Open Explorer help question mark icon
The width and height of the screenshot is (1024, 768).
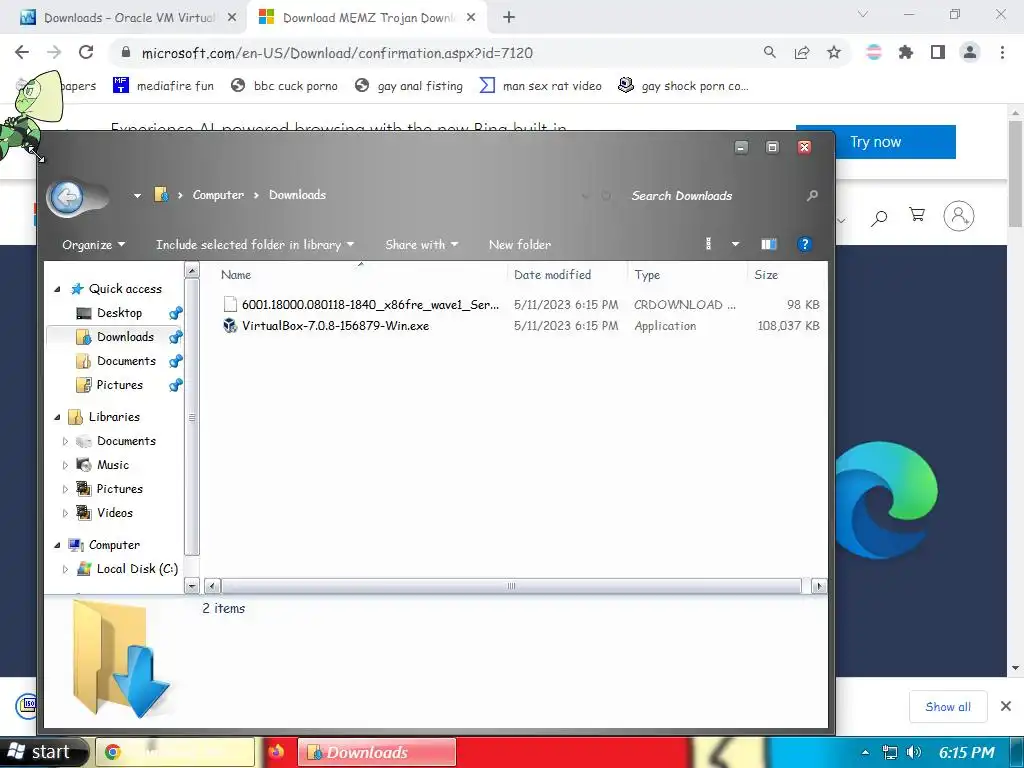805,244
